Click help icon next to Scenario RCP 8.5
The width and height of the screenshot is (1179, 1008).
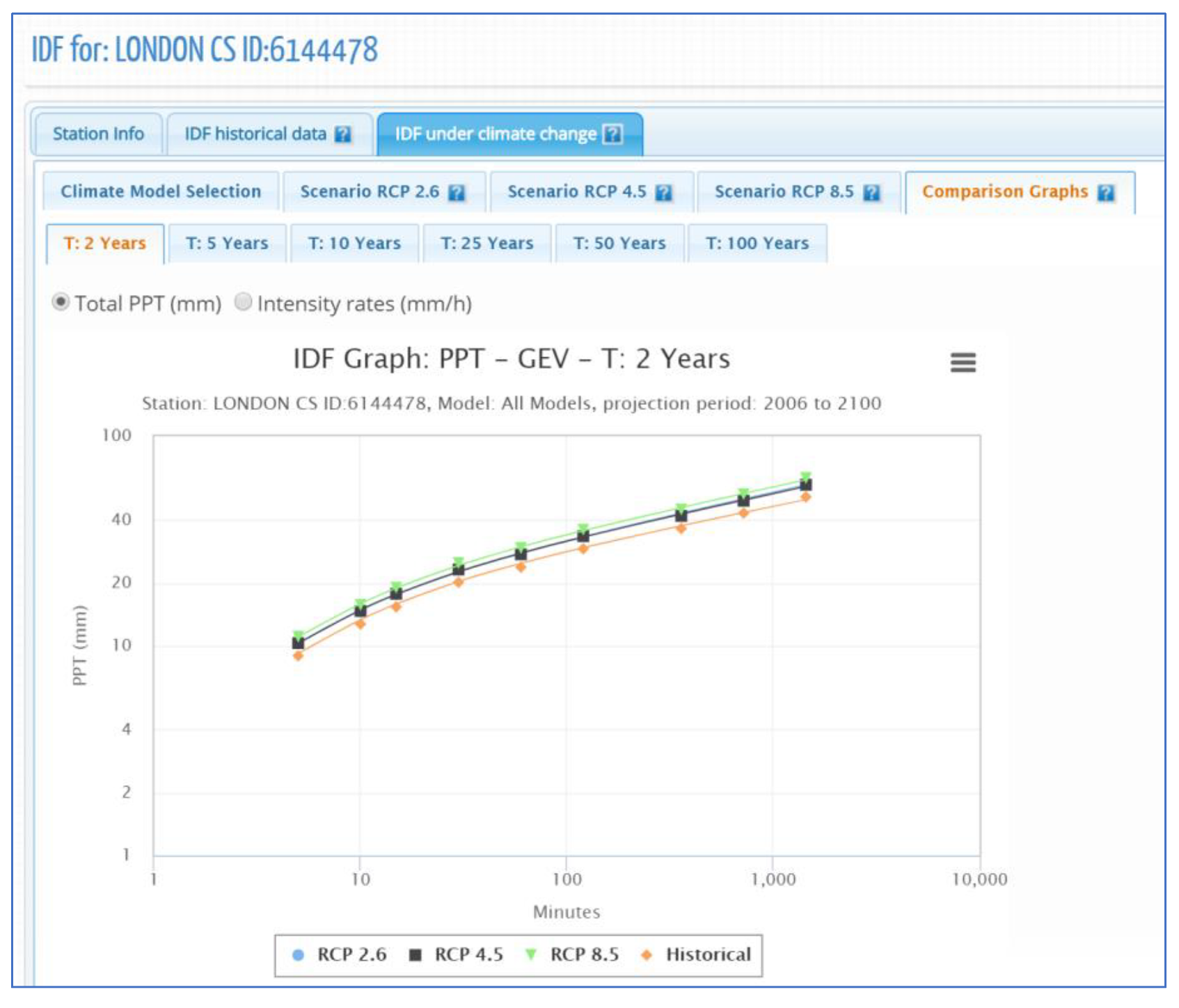click(x=871, y=193)
